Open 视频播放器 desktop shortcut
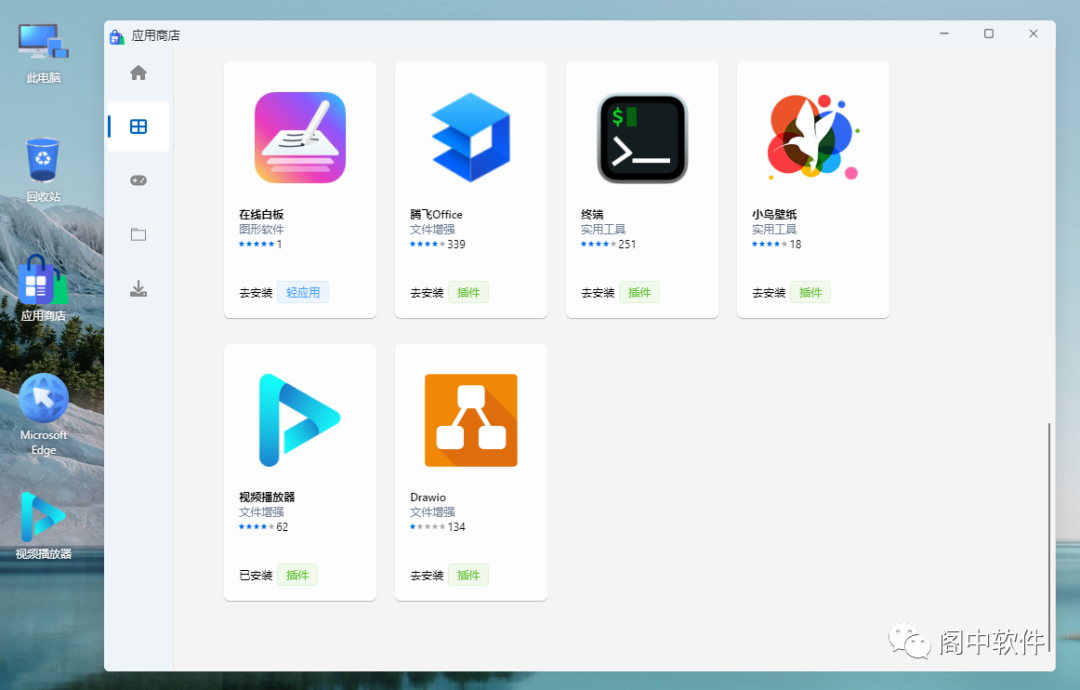Image resolution: width=1080 pixels, height=690 pixels. (x=43, y=526)
